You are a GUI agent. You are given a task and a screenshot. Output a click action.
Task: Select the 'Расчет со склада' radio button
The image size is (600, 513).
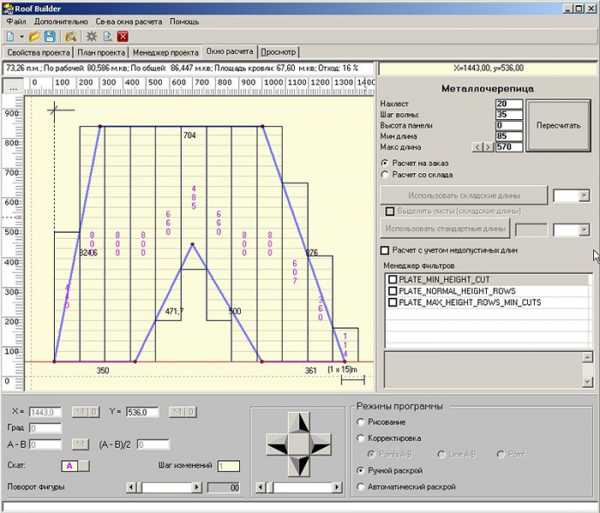386,176
